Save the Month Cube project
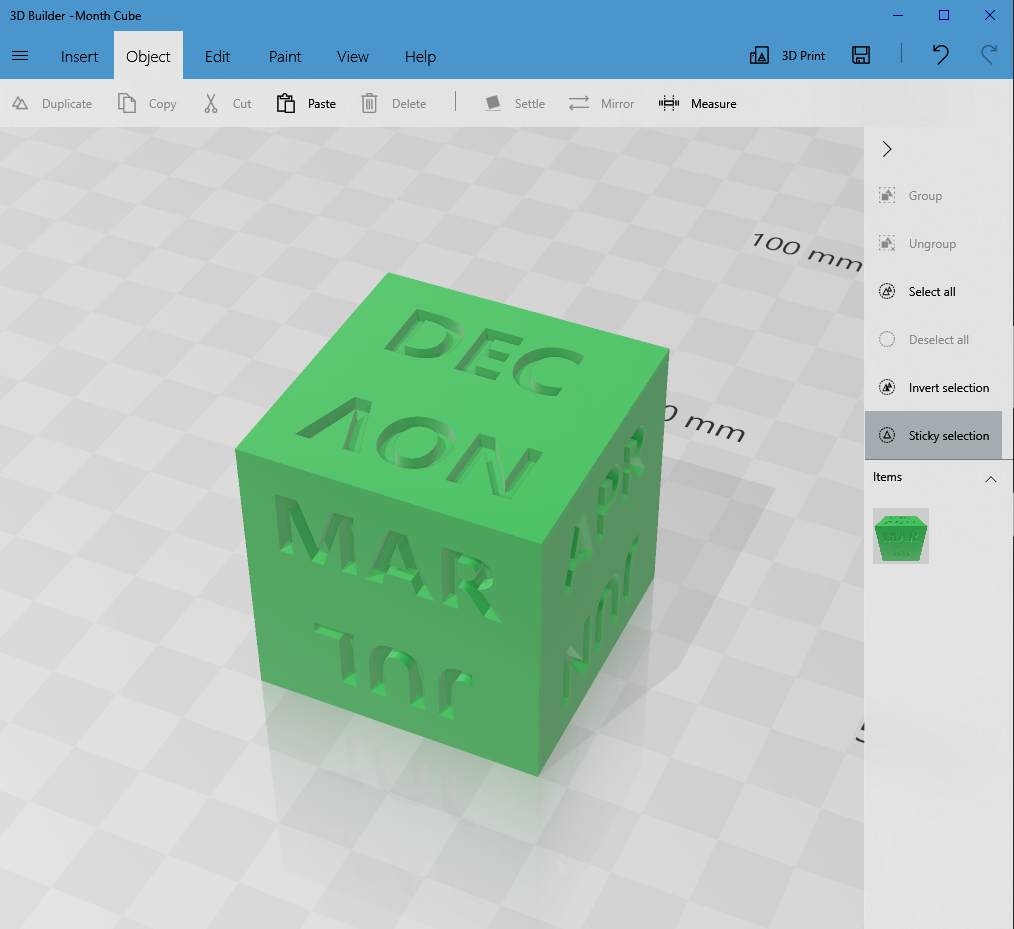Viewport: 1014px width, 929px height. [860, 55]
